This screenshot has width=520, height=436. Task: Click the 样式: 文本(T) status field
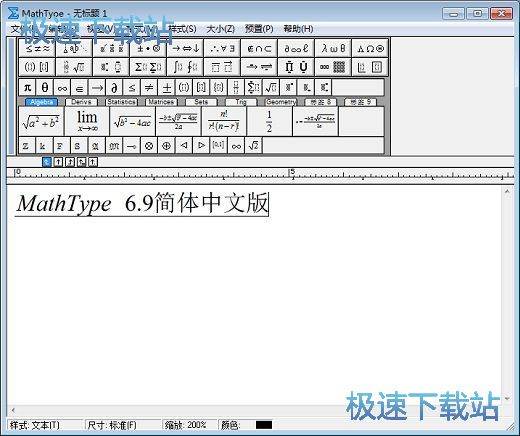click(45, 425)
